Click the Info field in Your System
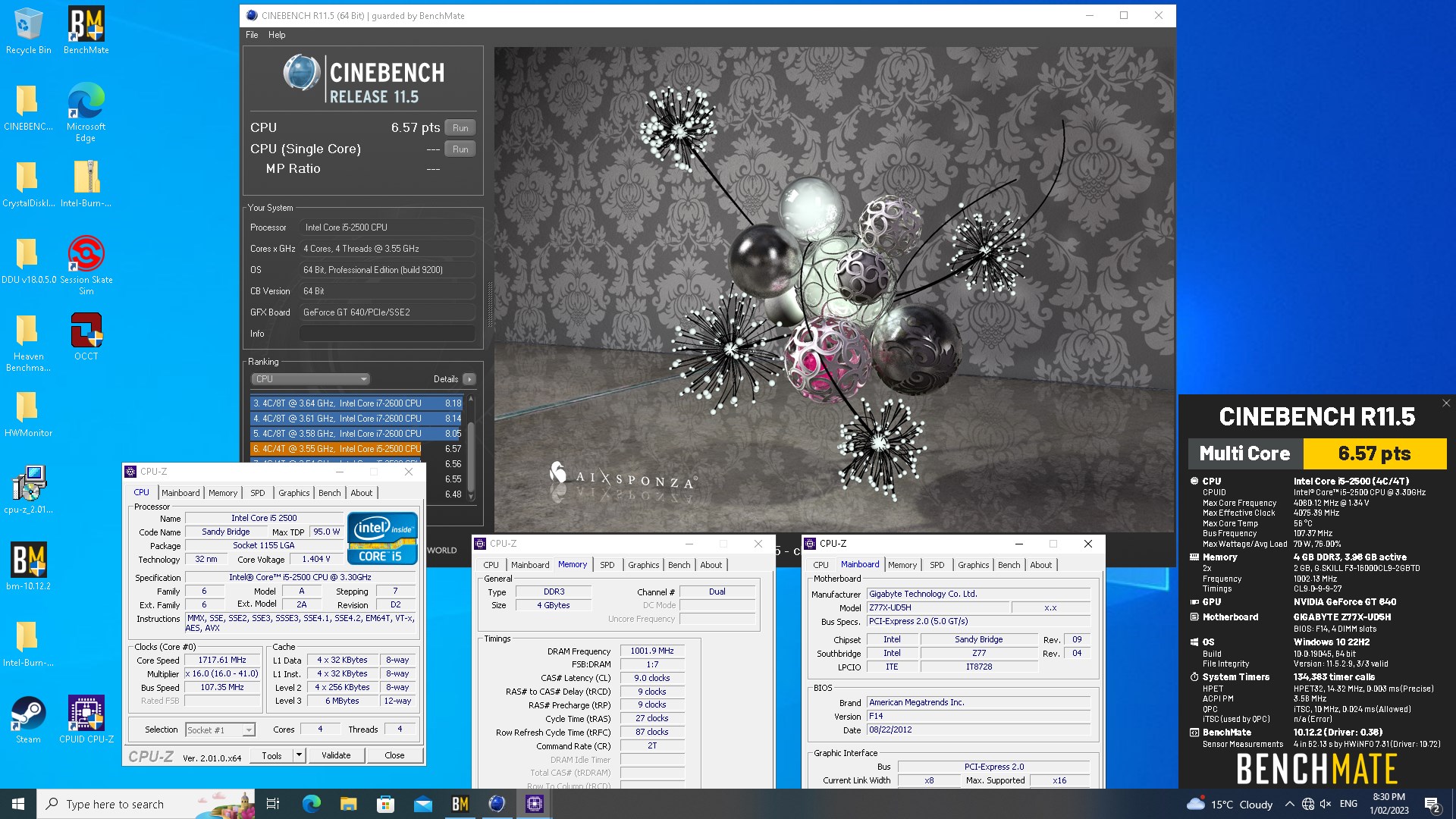This screenshot has width=1456, height=819. pyautogui.click(x=388, y=334)
